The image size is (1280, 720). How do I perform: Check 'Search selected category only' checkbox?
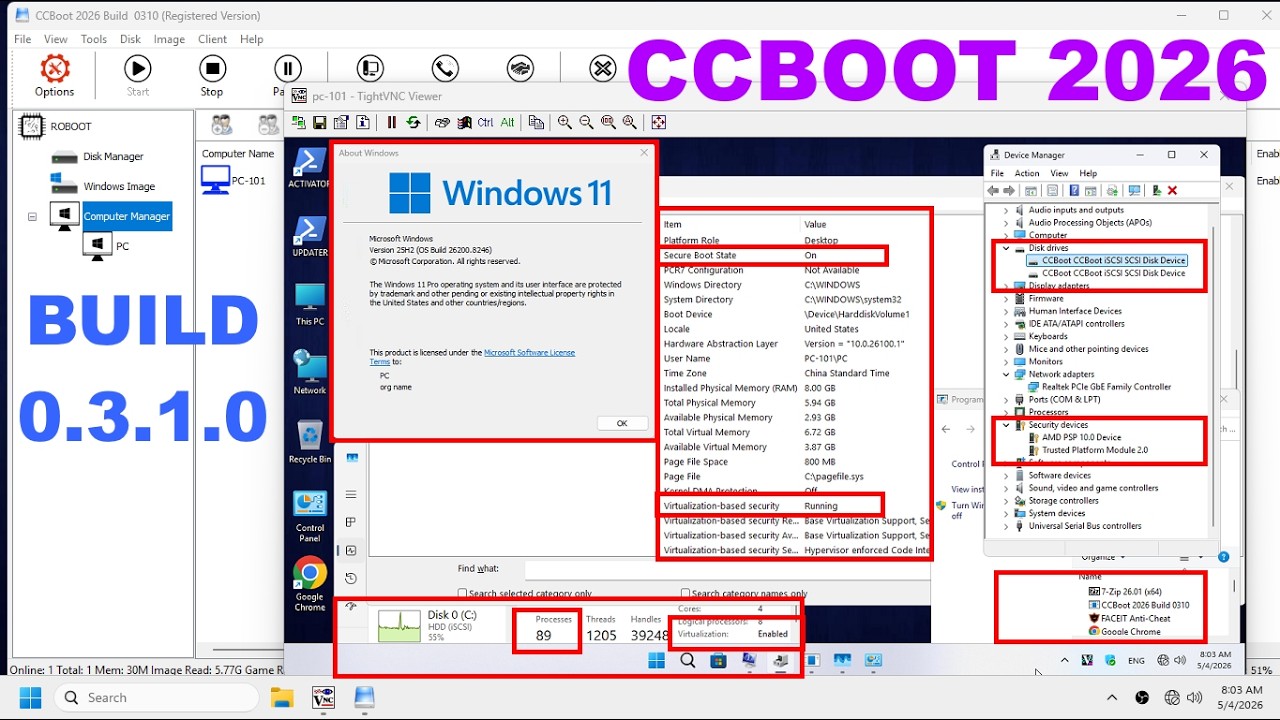pos(462,593)
